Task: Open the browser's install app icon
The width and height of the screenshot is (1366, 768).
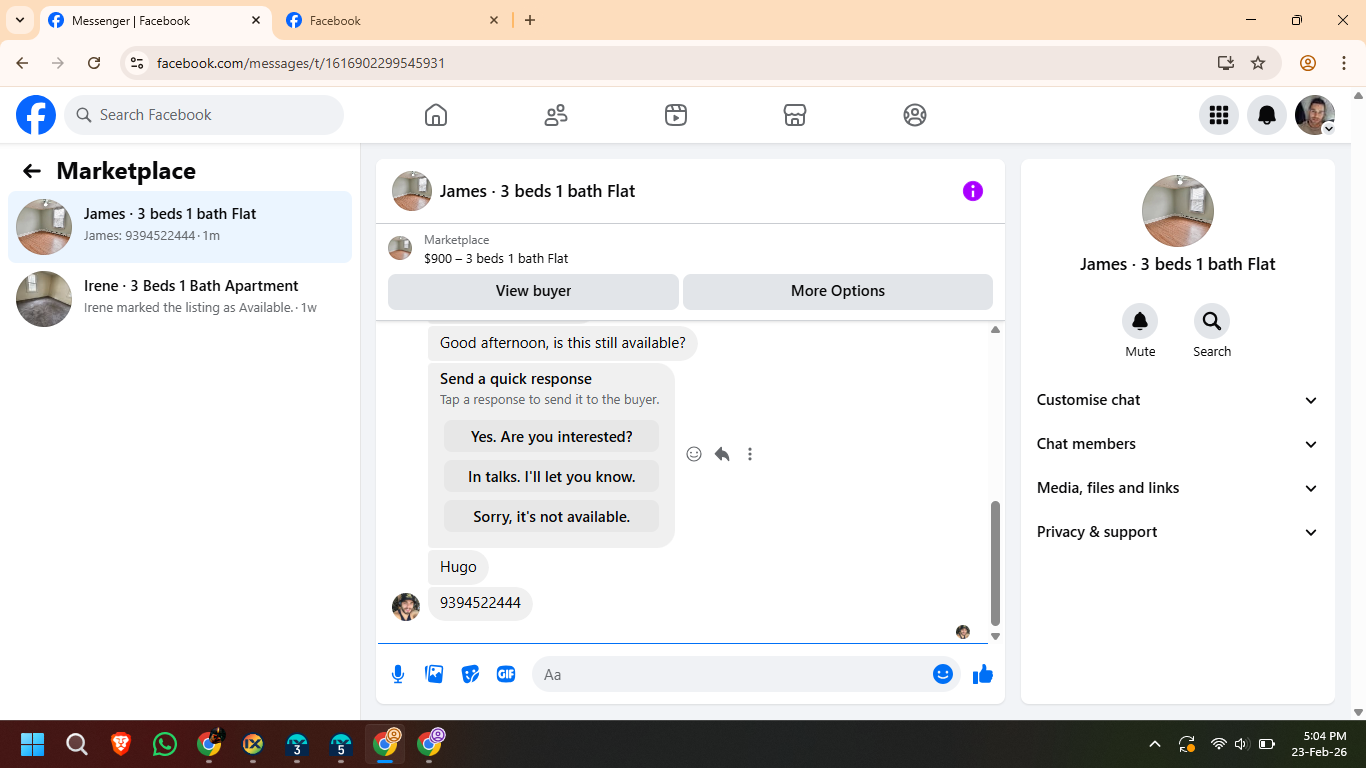Action: point(1226,63)
